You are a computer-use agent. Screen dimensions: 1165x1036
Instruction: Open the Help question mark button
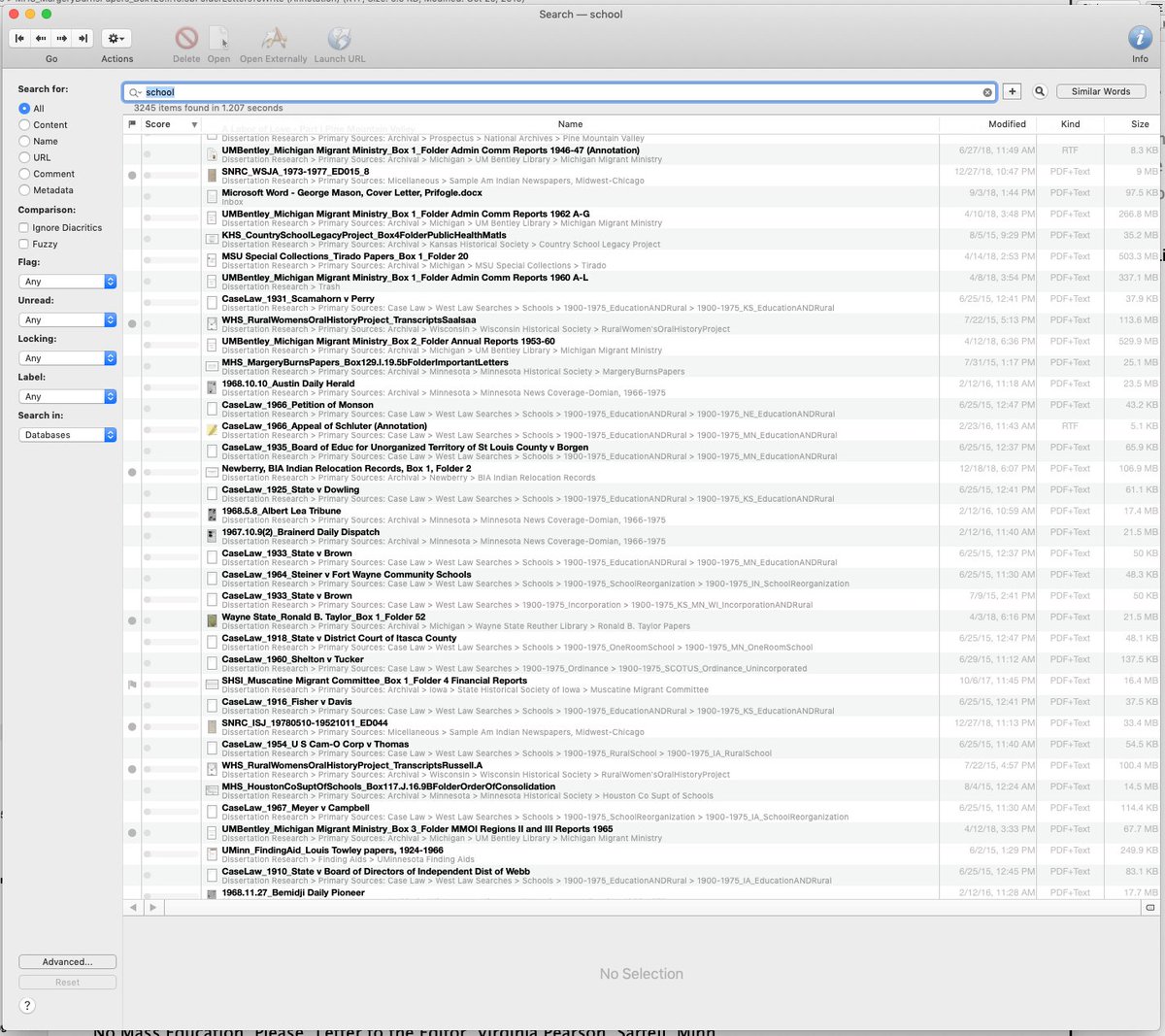click(x=27, y=1006)
